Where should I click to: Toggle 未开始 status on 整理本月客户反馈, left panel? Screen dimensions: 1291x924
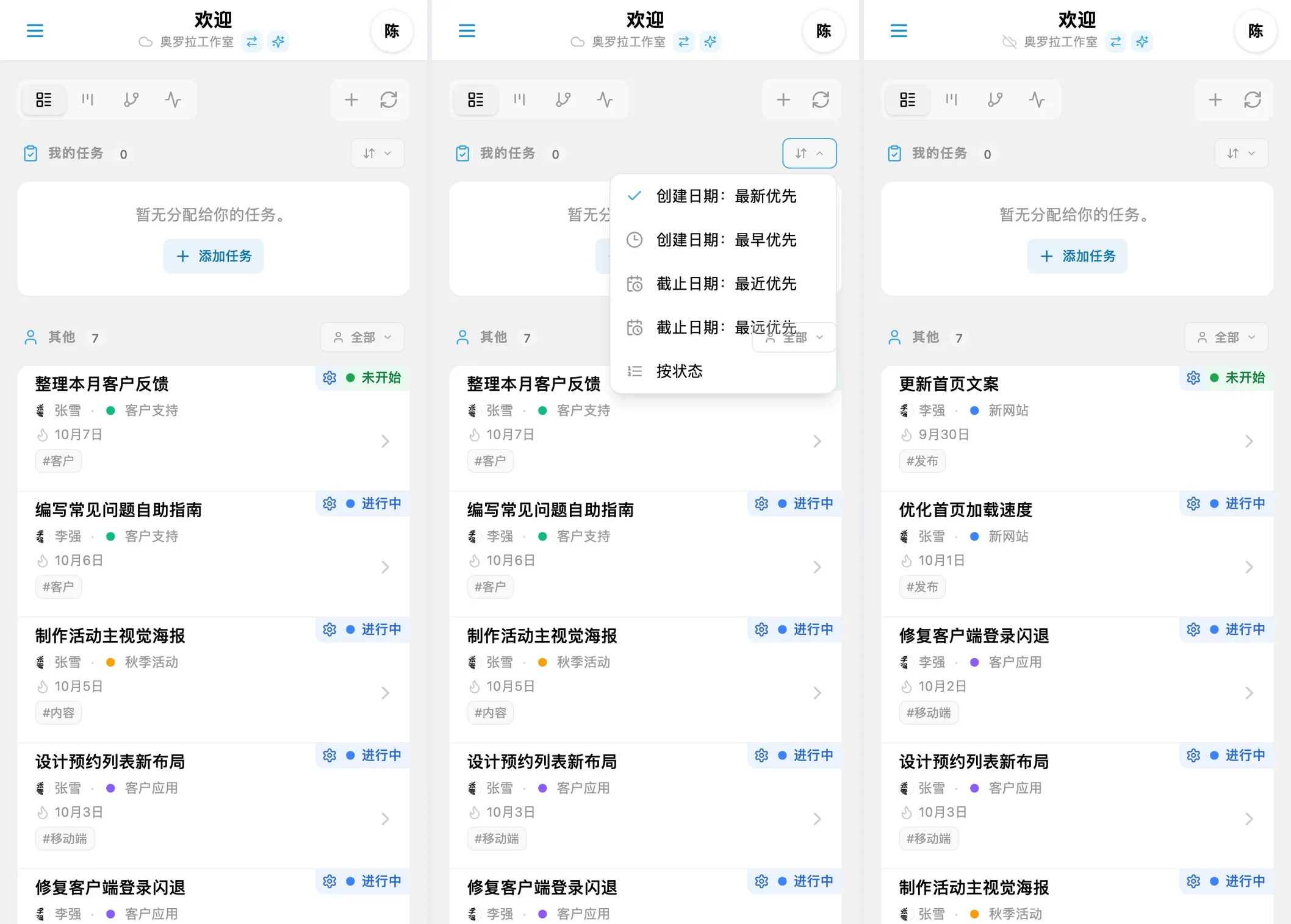coord(374,378)
